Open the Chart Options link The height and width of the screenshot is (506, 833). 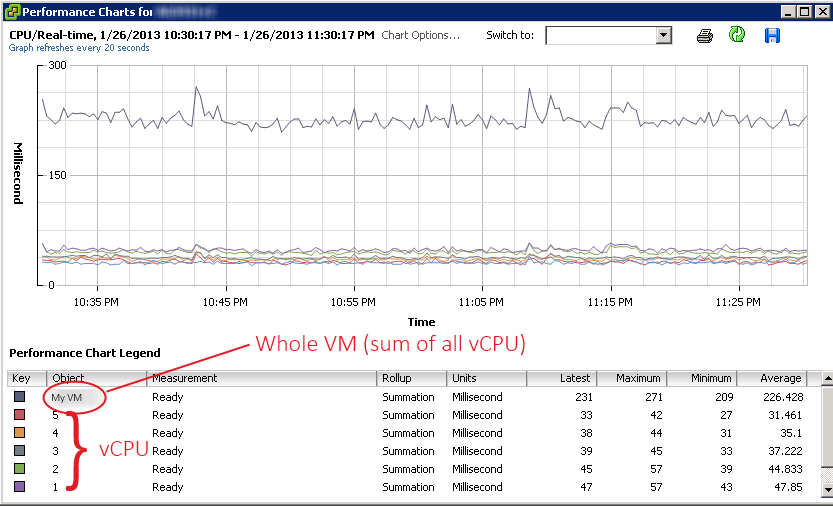point(420,35)
